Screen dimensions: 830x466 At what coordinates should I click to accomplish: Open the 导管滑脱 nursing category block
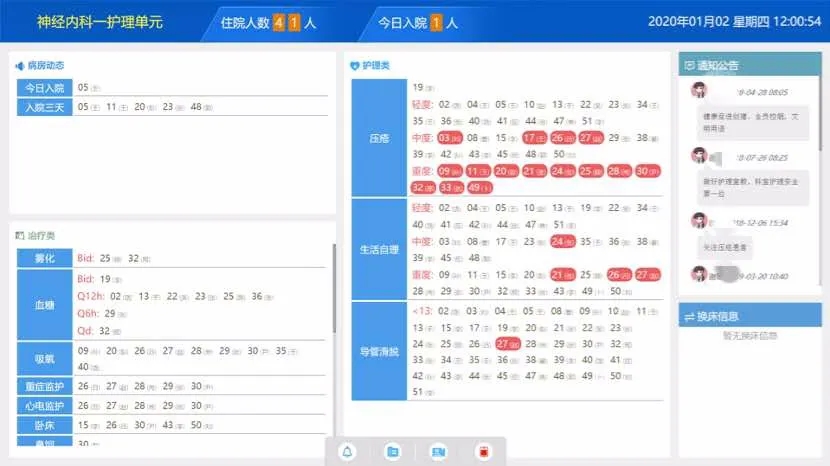point(379,351)
